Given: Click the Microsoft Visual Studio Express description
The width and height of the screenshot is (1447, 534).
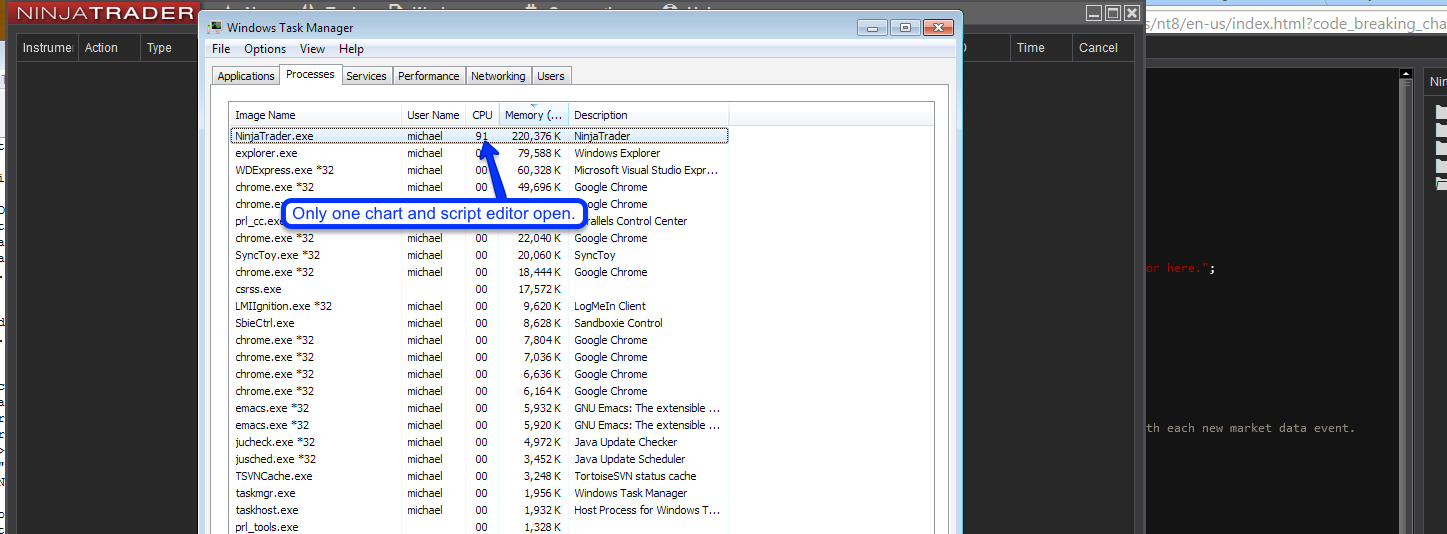Looking at the screenshot, I should [x=646, y=170].
